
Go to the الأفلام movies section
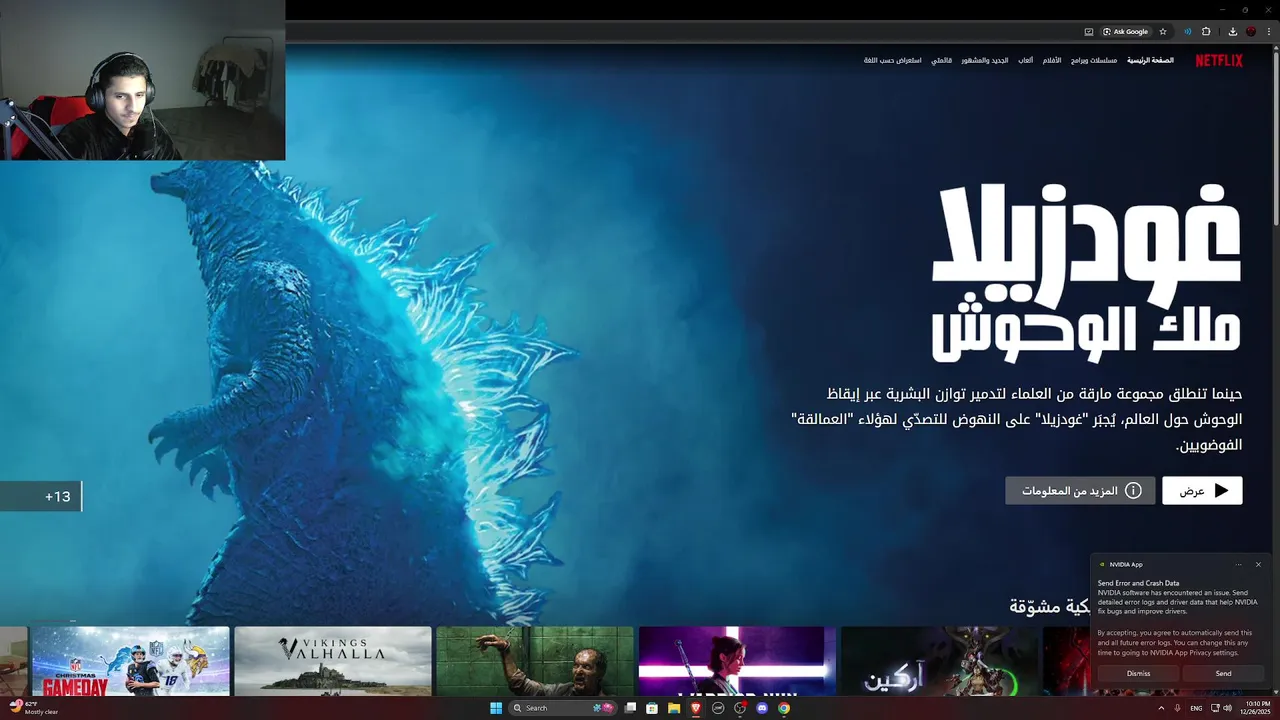[x=1052, y=60]
